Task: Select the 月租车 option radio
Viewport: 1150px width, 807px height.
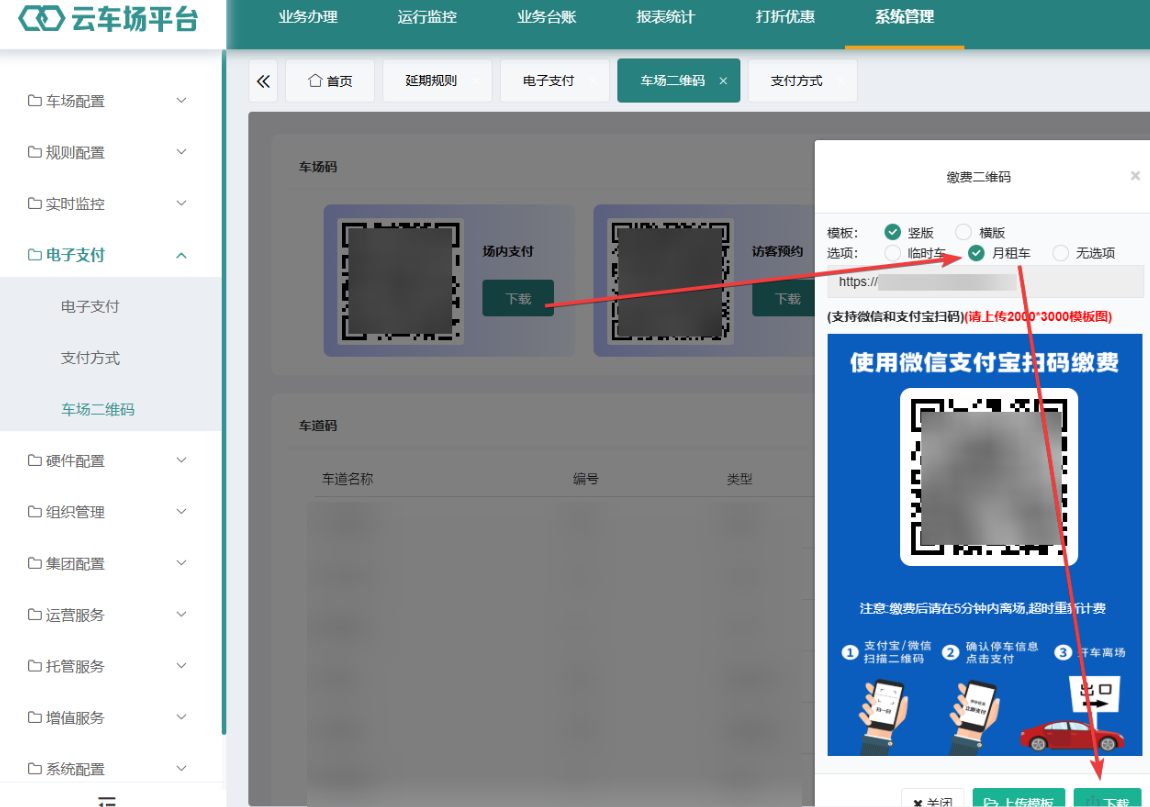Action: click(976, 252)
